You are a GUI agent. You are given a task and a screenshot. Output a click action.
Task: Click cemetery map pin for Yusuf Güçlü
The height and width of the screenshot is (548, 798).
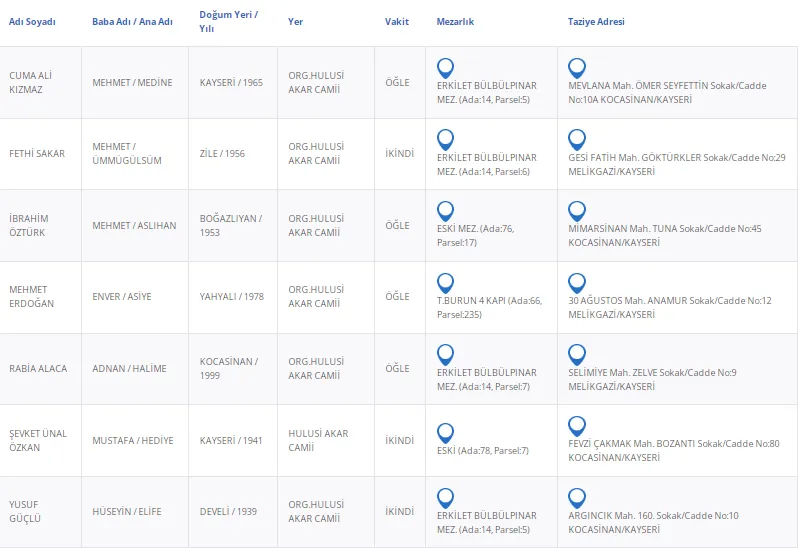pos(446,498)
